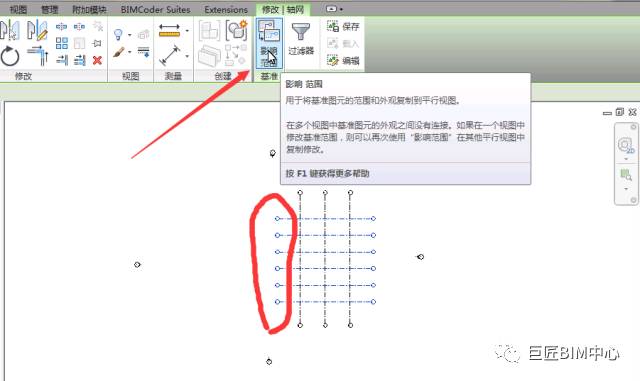Expand the Measure tool dropdown arrow
Viewport: 640px width, 381px height.
(x=187, y=31)
